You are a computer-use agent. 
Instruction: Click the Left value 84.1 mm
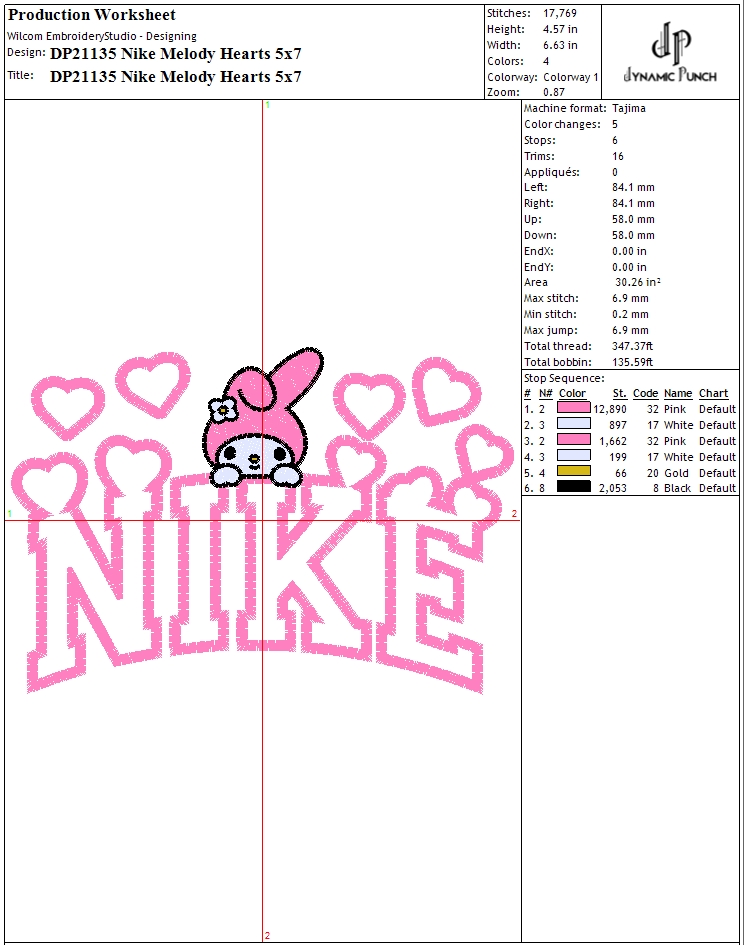tap(633, 187)
